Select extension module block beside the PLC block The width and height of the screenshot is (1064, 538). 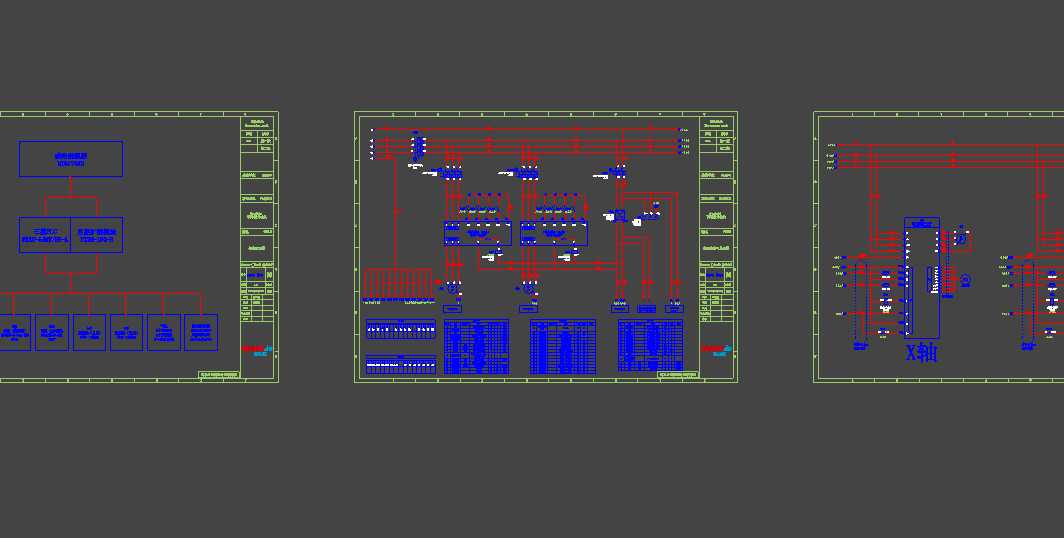click(x=96, y=235)
